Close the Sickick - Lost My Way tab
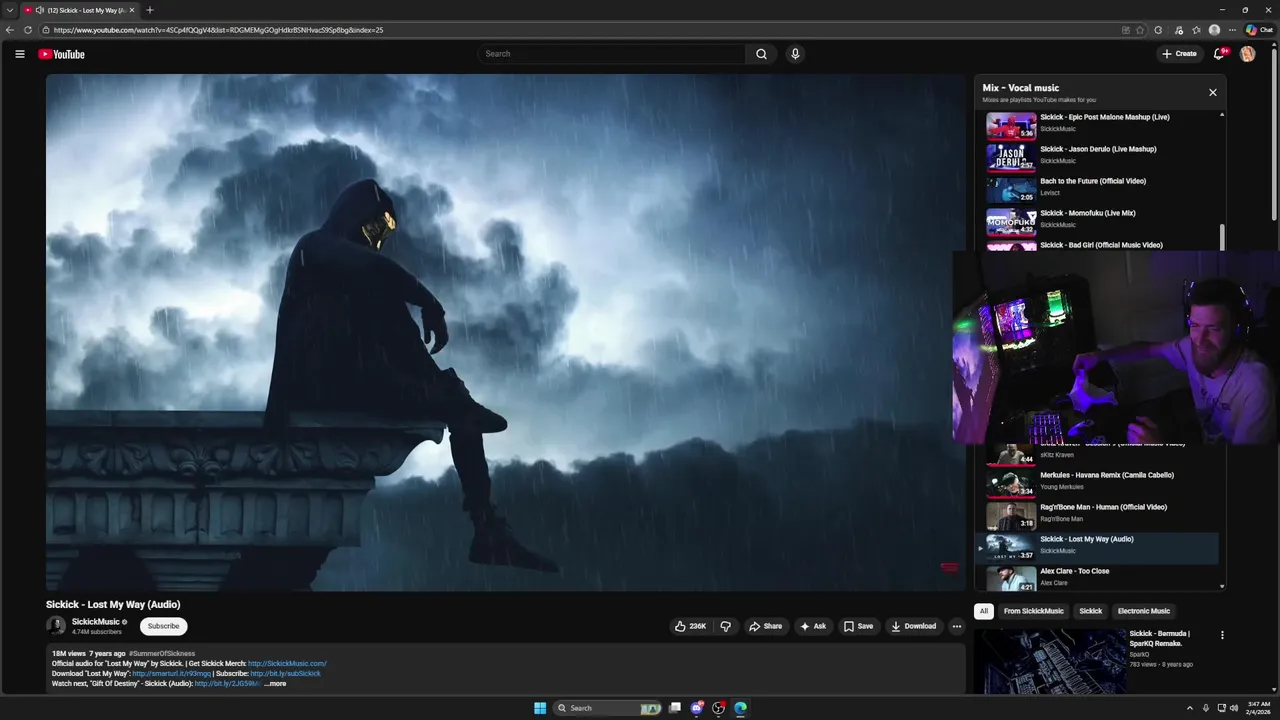Screen dimensions: 1280x720 tap(132, 10)
